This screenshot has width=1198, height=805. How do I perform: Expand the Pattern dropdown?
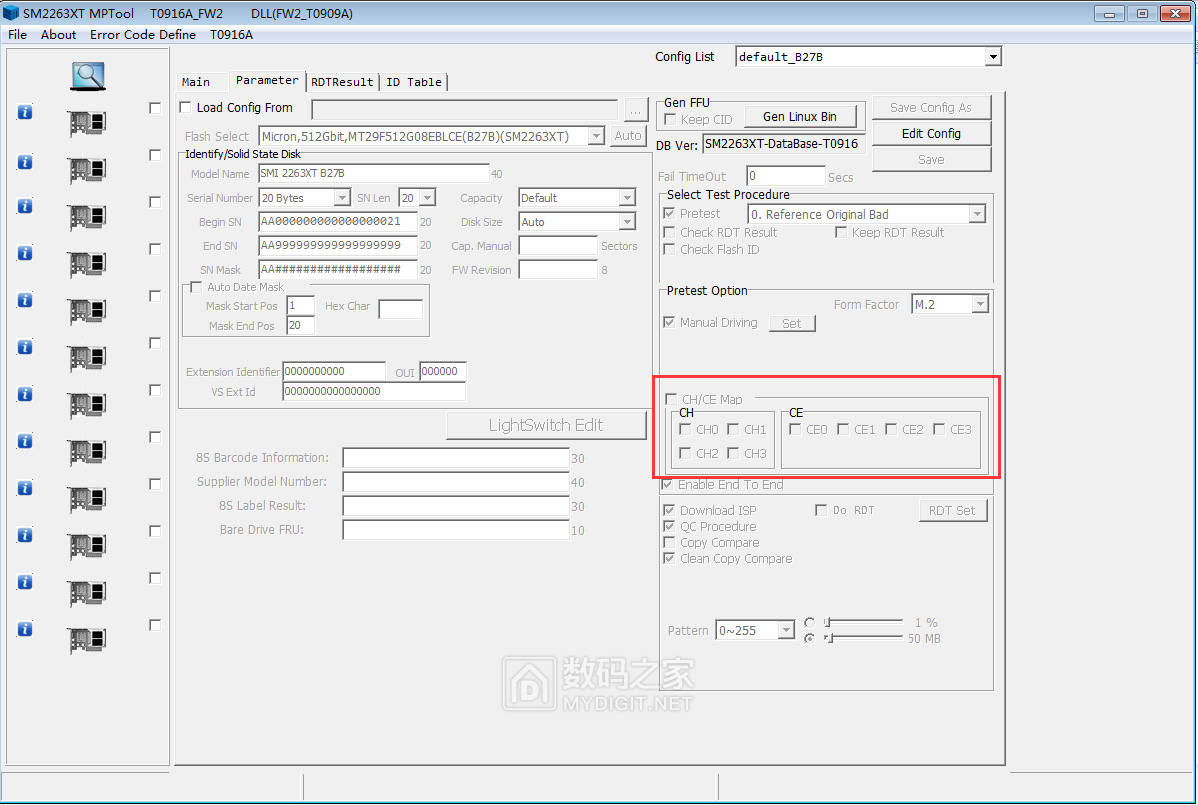786,630
